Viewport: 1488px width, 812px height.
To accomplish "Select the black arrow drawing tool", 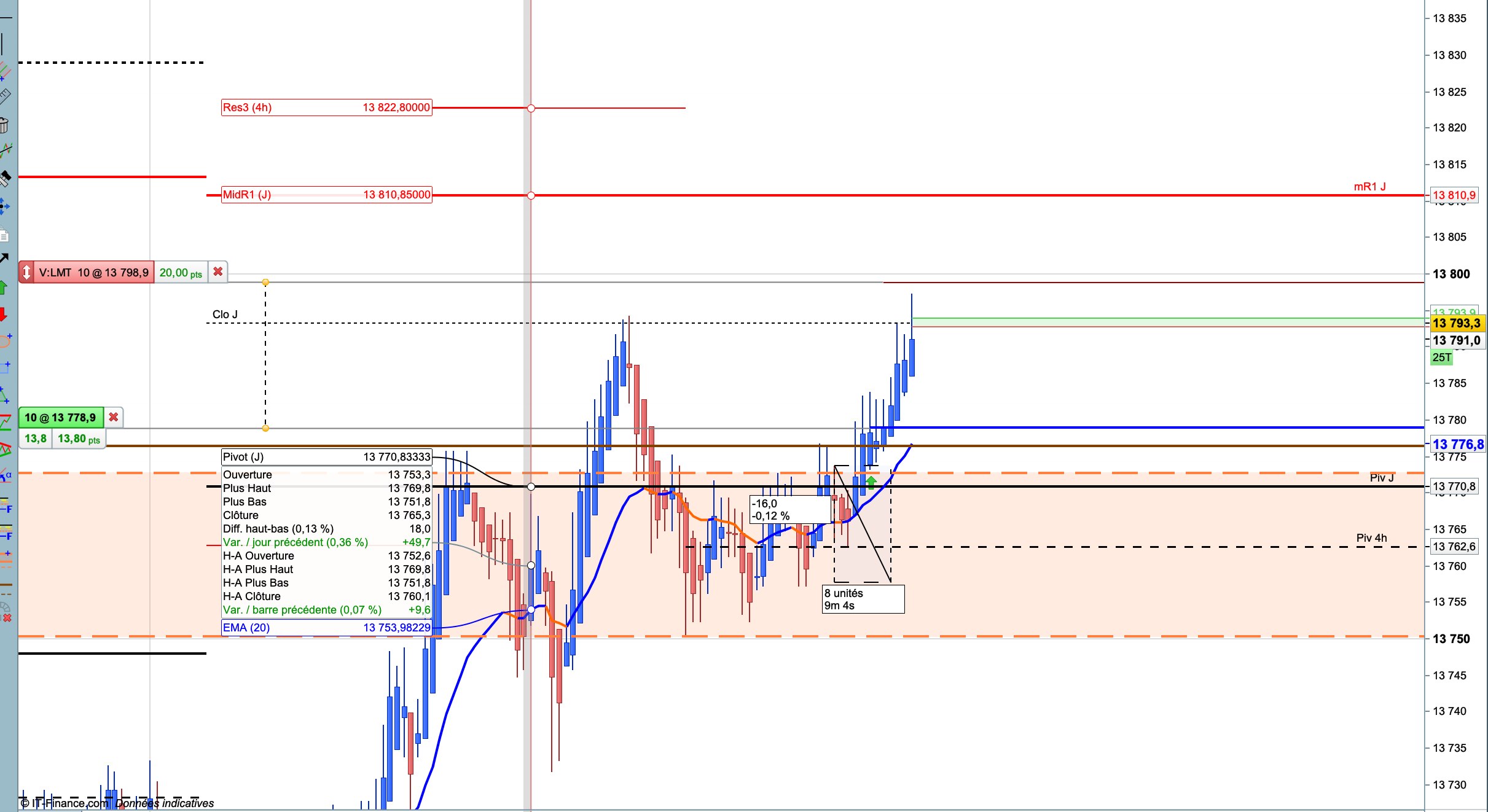I will 4,258.
